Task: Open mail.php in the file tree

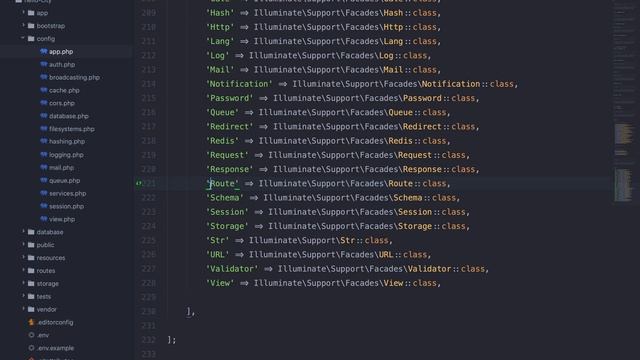Action: click(61, 167)
